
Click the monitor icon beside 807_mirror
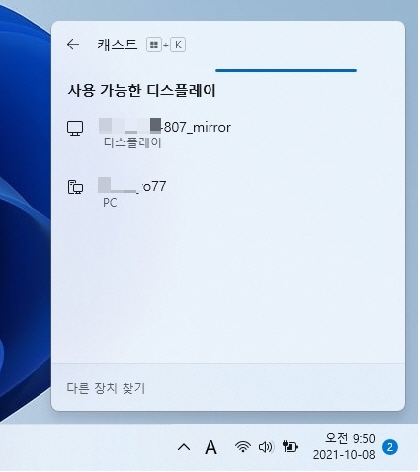pos(75,128)
